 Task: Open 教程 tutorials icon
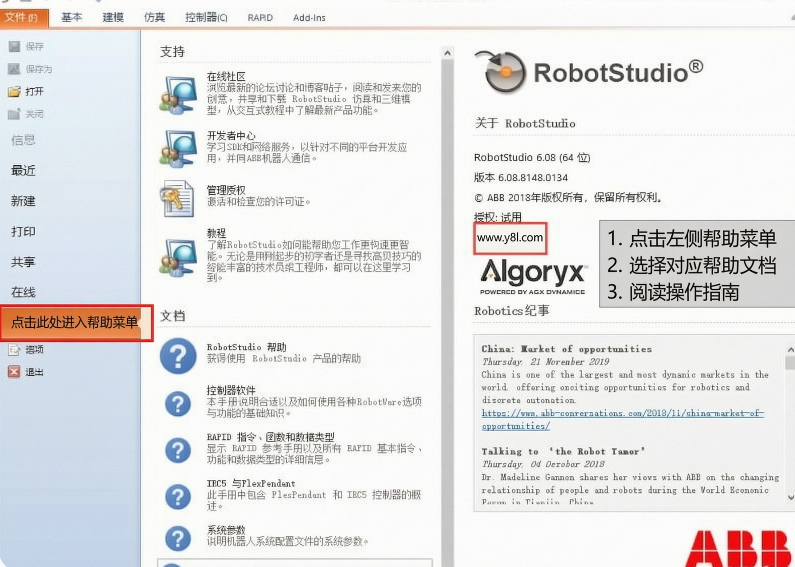tap(177, 257)
